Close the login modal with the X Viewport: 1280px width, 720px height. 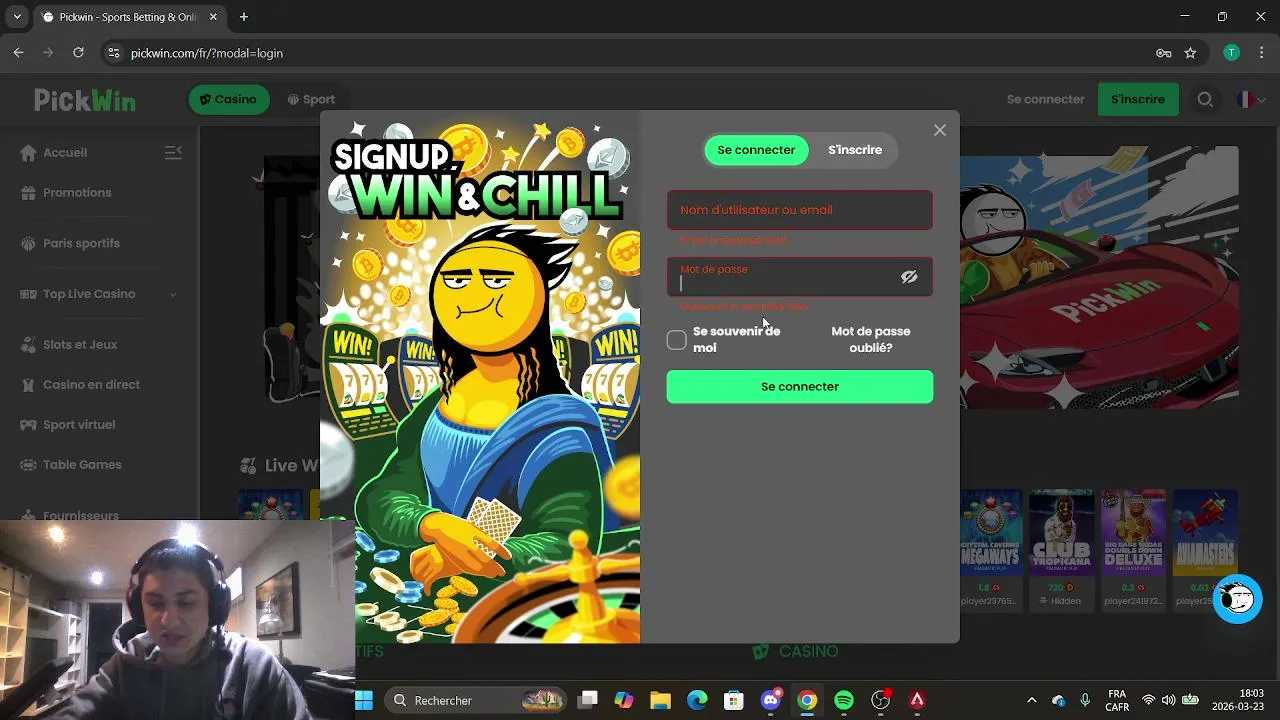tap(939, 130)
